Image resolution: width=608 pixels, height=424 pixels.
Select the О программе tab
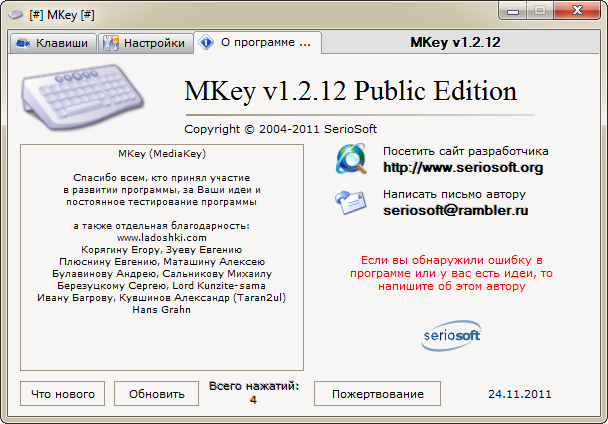point(257,42)
